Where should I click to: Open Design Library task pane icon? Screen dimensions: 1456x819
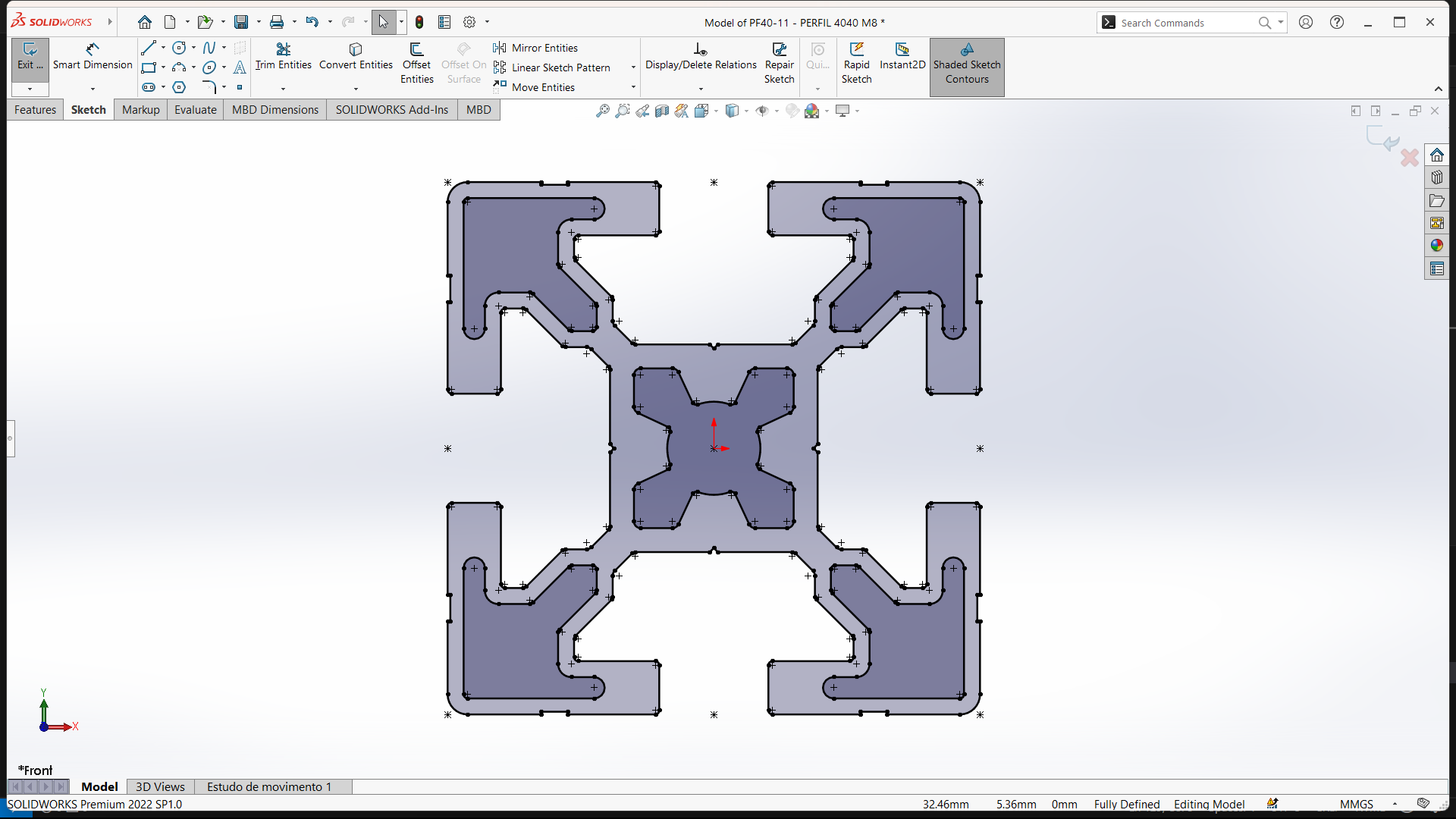tap(1437, 177)
